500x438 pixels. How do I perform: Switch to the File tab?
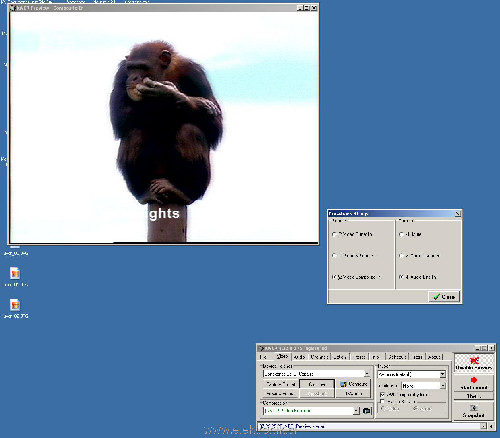(263, 357)
